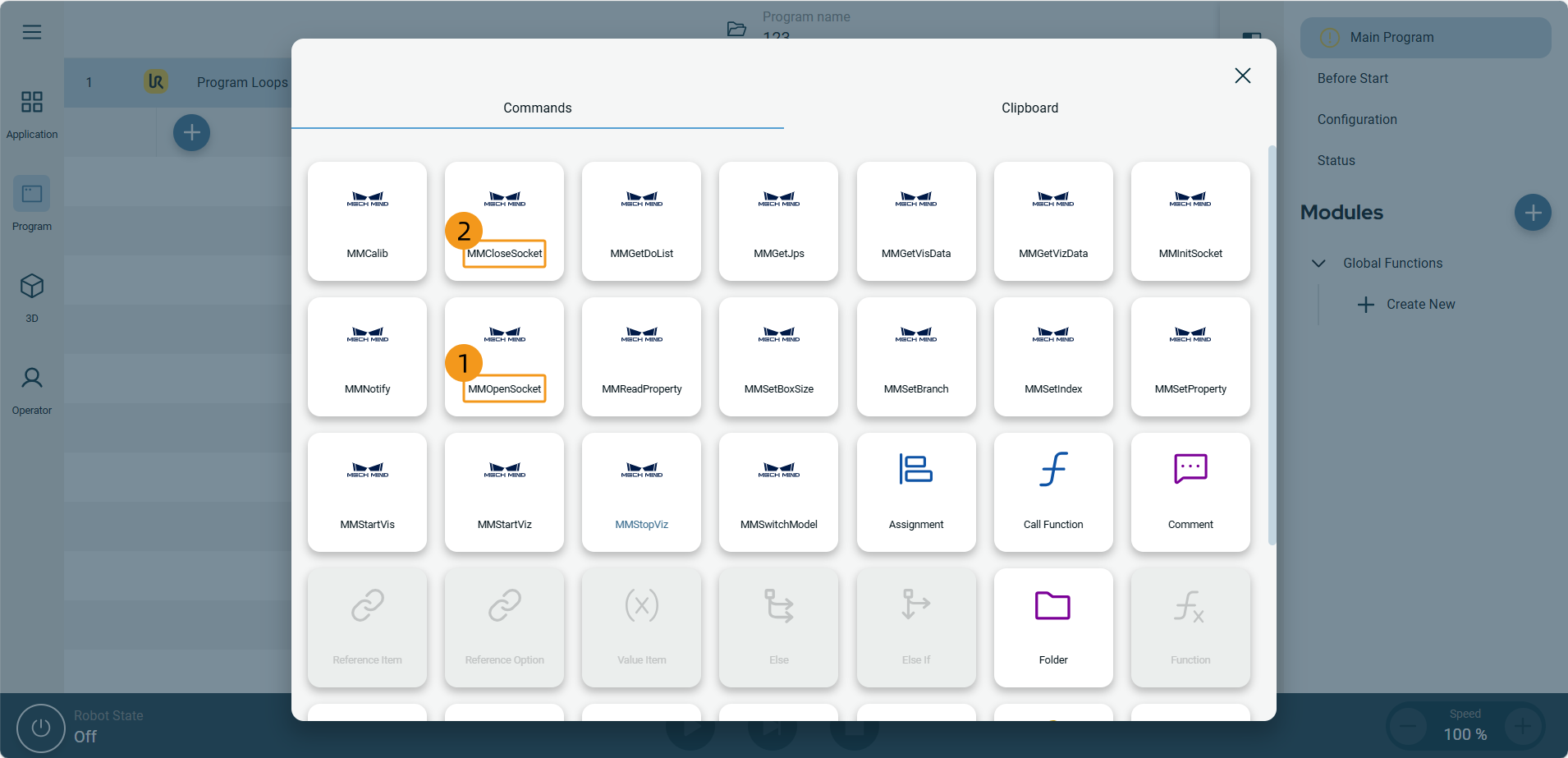This screenshot has width=1568, height=758.
Task: Collapse the Global Functions tree
Action: [x=1318, y=264]
